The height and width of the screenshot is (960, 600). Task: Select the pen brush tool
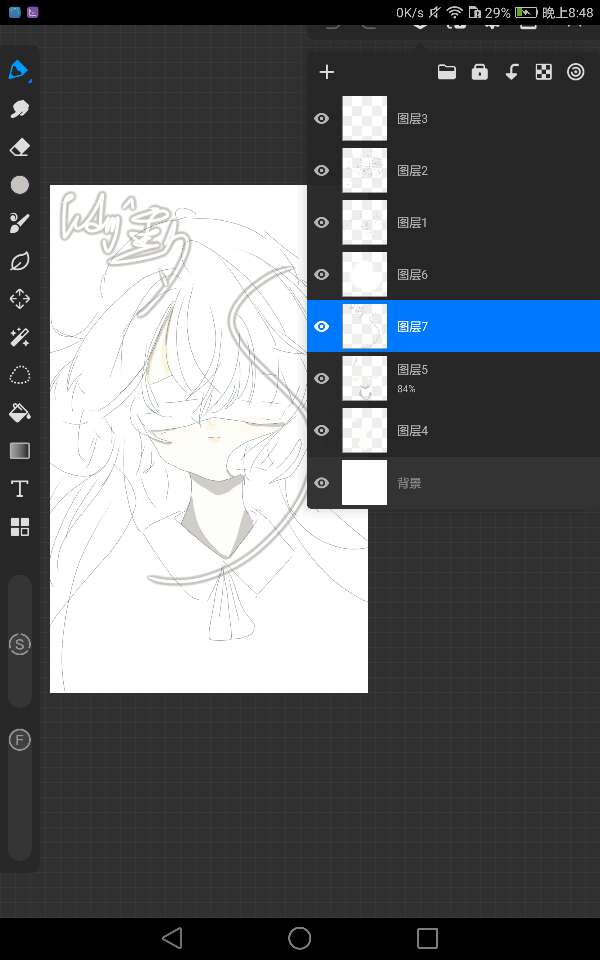coord(19,70)
